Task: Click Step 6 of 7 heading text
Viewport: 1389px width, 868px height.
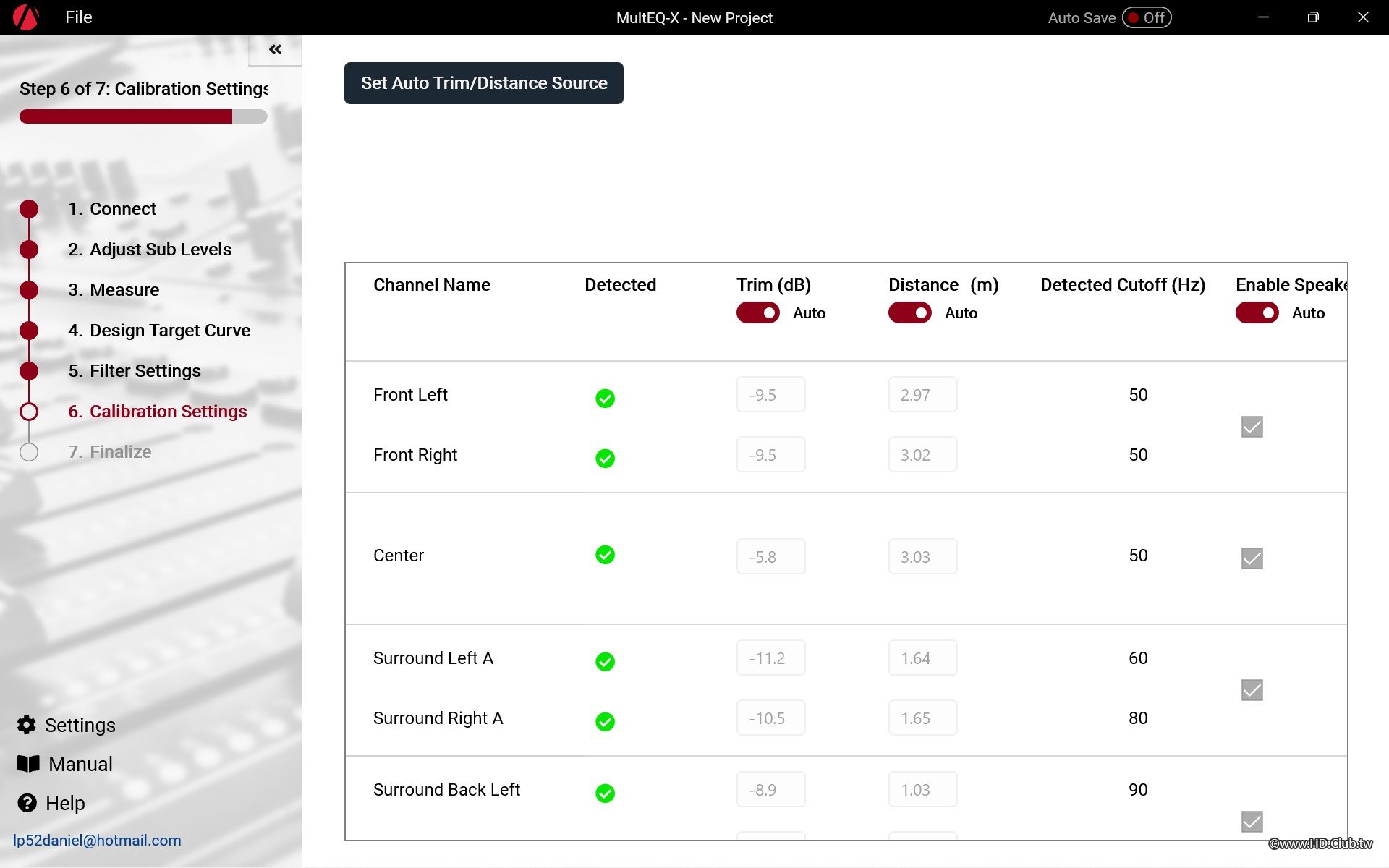Action: click(143, 89)
